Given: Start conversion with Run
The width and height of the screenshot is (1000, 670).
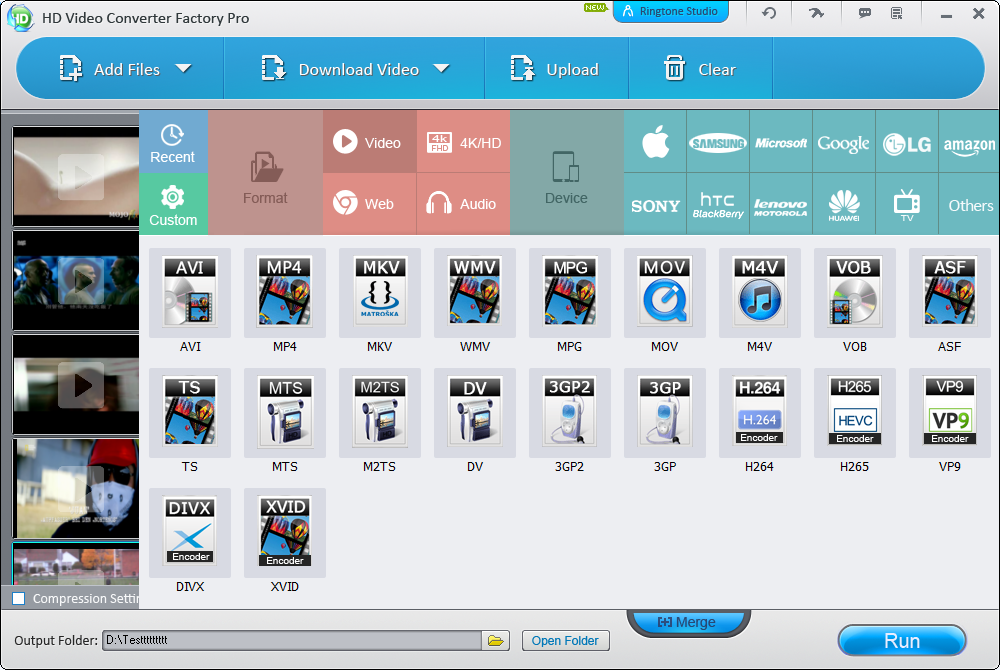Looking at the screenshot, I should pos(902,641).
